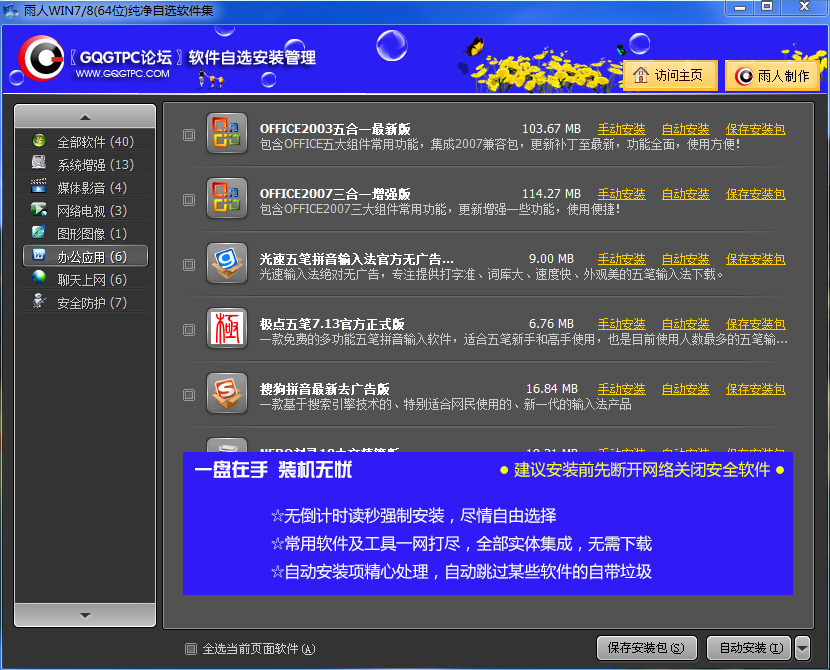
Task: Check the box for OFFICE2003五合一最新版
Action: pyautogui.click(x=189, y=135)
